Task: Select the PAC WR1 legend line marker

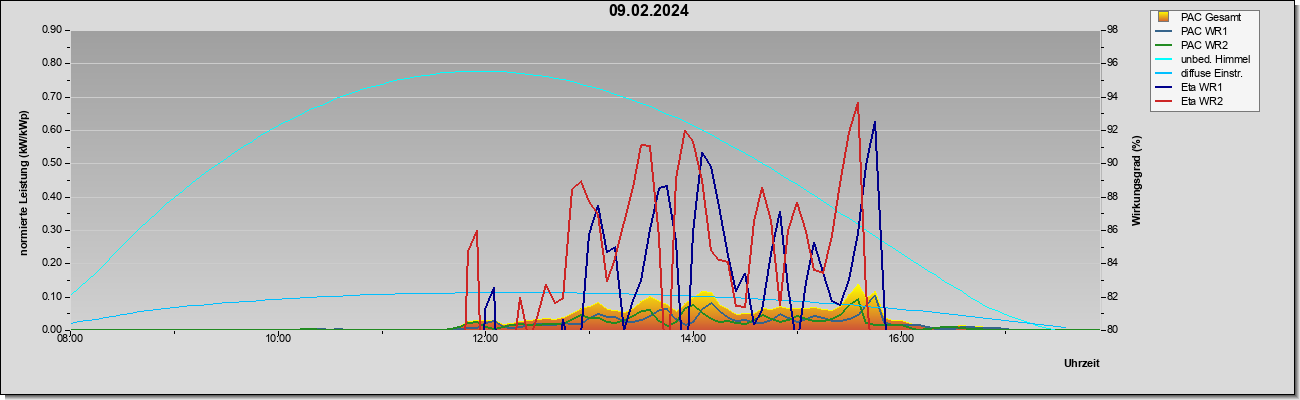Action: coord(1164,31)
